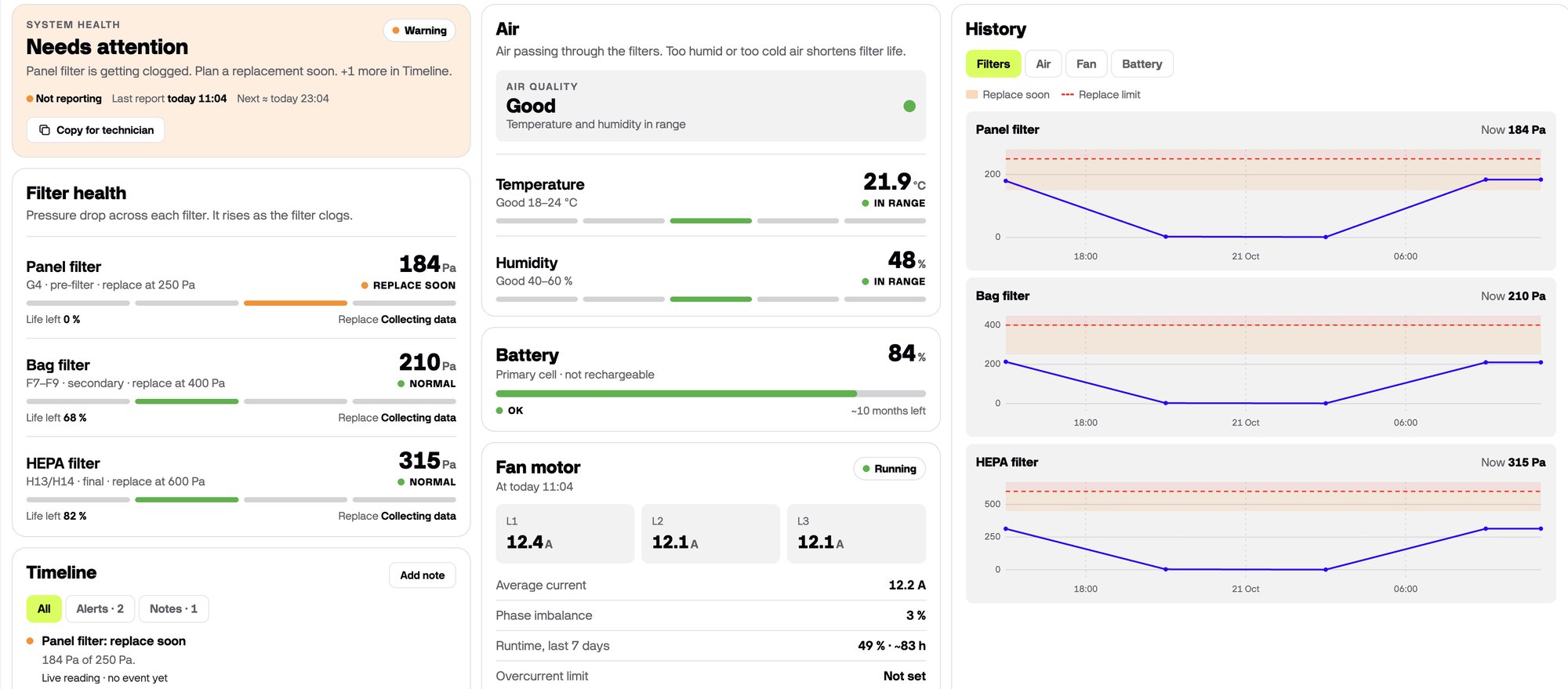Show All entries in the Timeline
Viewport: 1568px width, 689px height.
click(x=44, y=609)
